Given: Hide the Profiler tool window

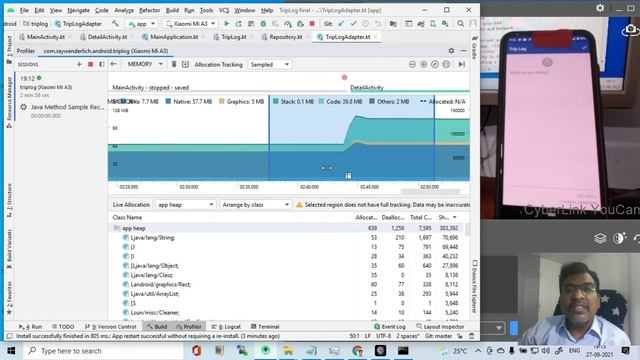Looking at the screenshot, I should (463, 51).
